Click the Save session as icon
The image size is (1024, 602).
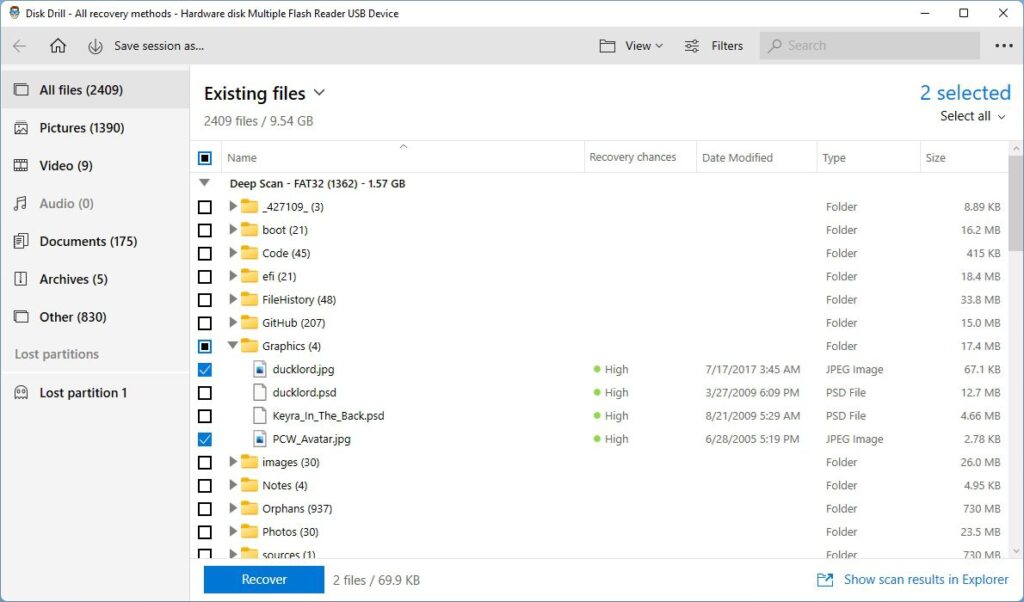pyautogui.click(x=95, y=45)
